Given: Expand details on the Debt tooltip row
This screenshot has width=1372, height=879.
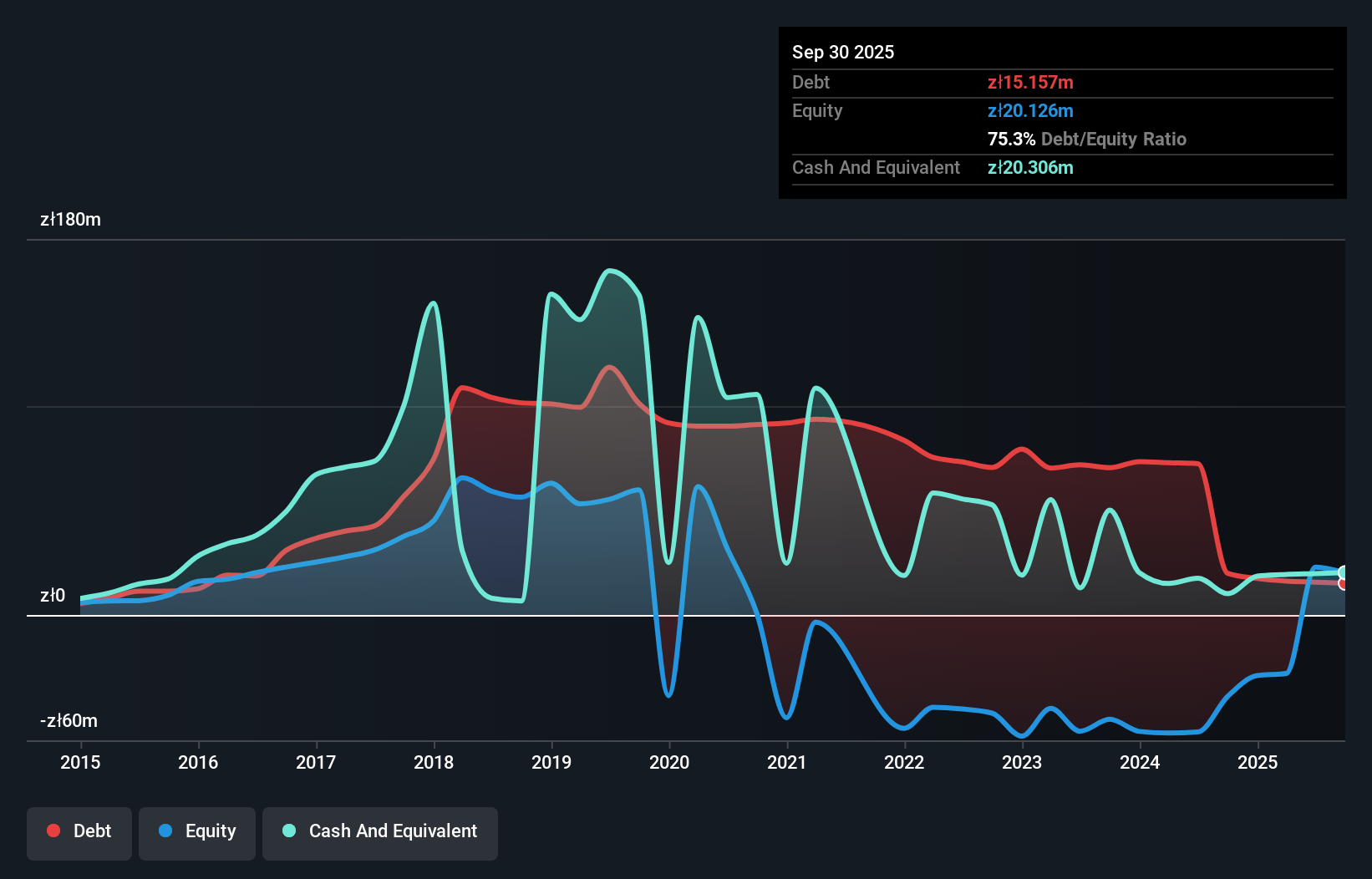Looking at the screenshot, I should click(x=919, y=82).
